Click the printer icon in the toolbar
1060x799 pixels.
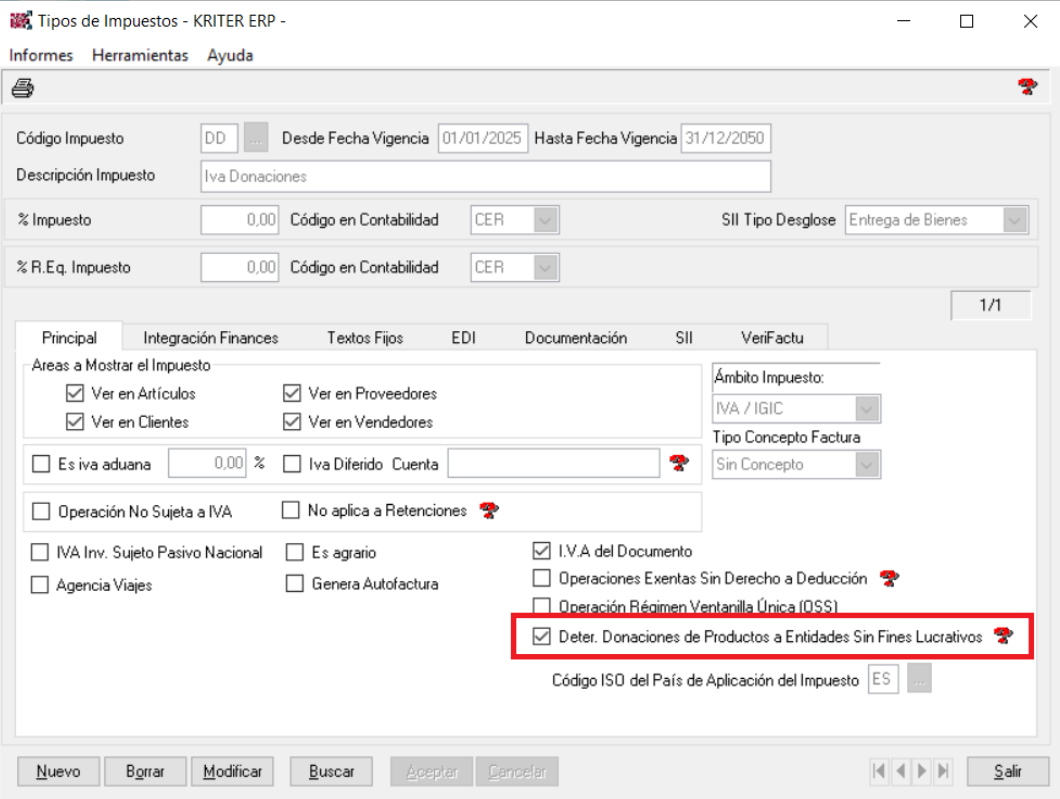(x=20, y=89)
